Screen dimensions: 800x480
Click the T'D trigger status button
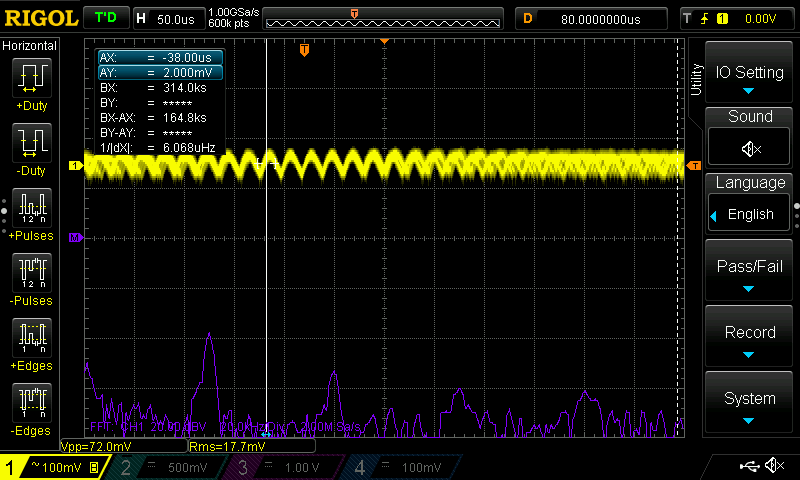104,18
